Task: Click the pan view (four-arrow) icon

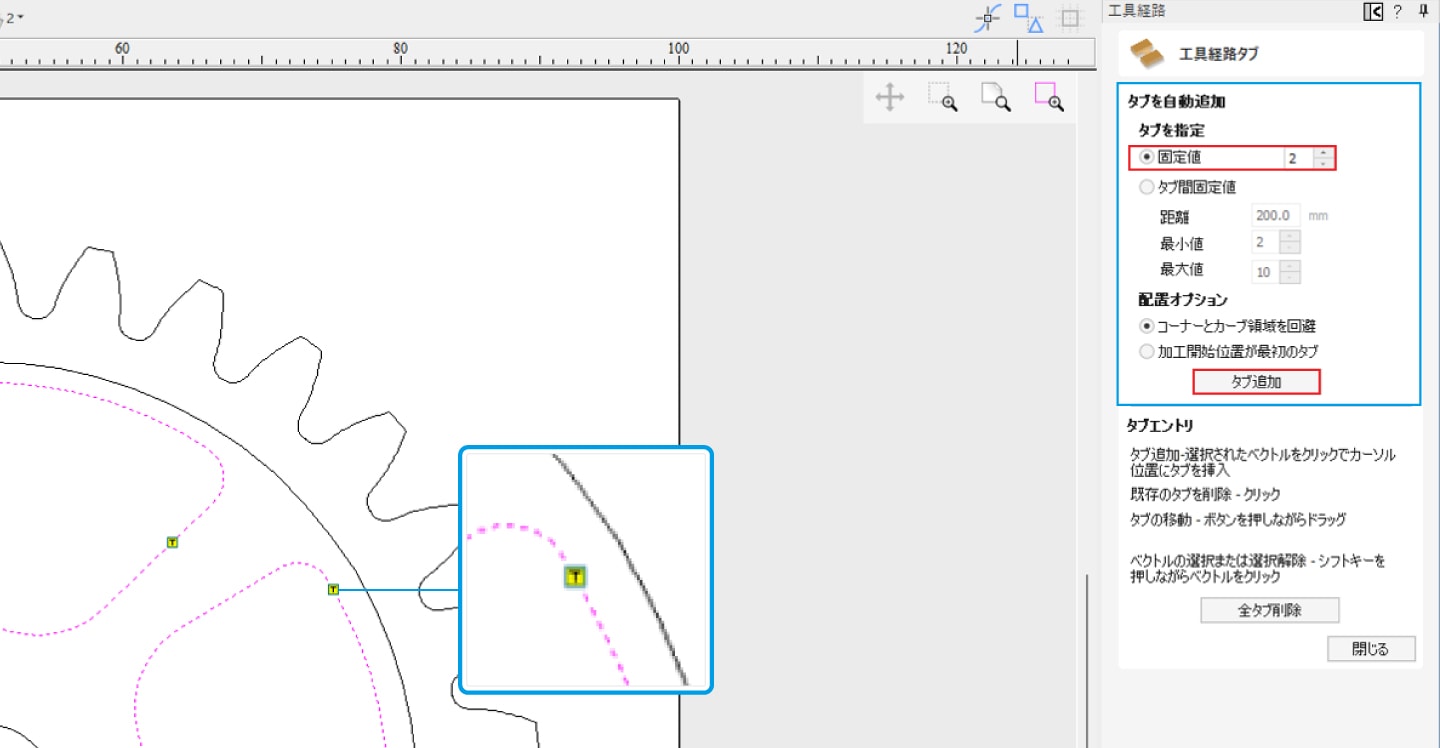Action: (889, 97)
